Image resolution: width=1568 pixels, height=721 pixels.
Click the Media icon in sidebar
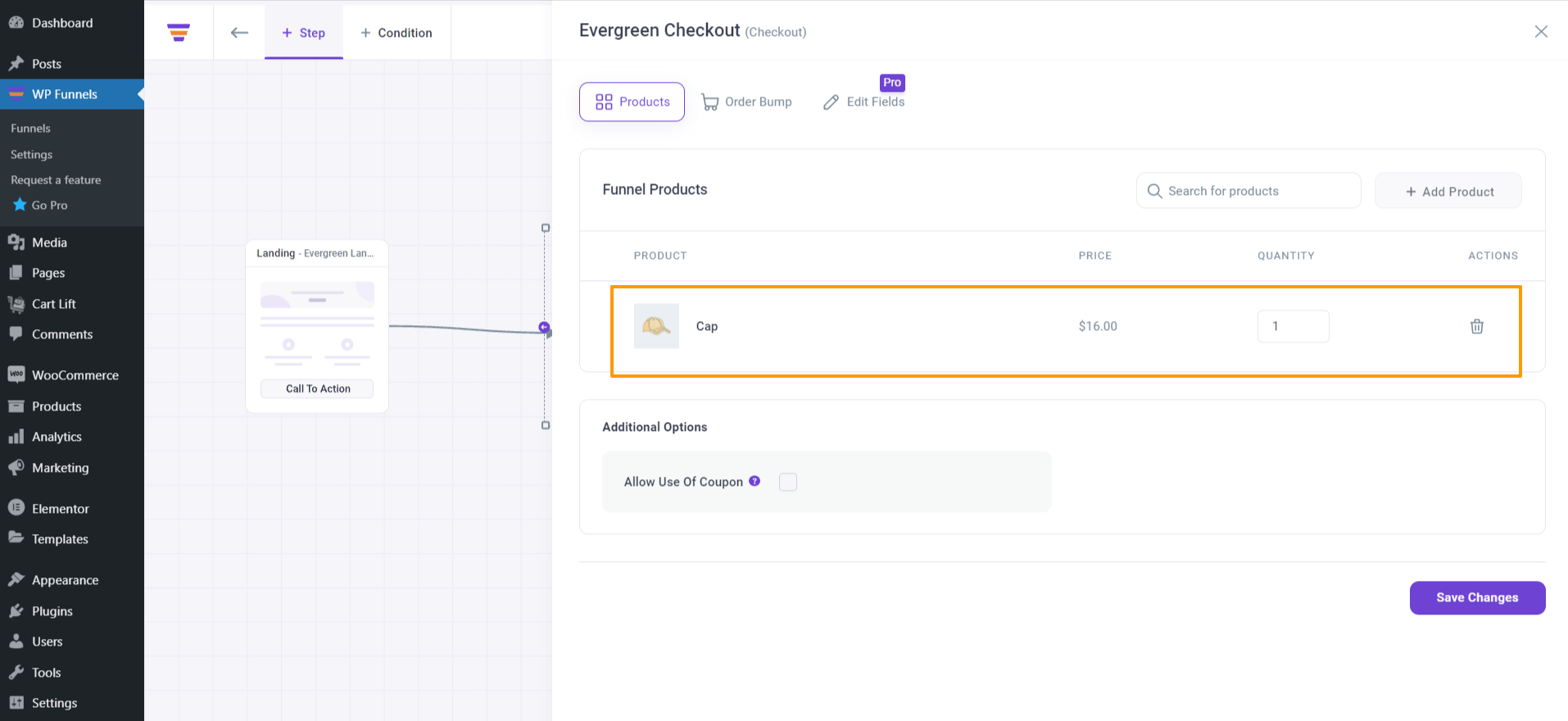click(x=16, y=243)
